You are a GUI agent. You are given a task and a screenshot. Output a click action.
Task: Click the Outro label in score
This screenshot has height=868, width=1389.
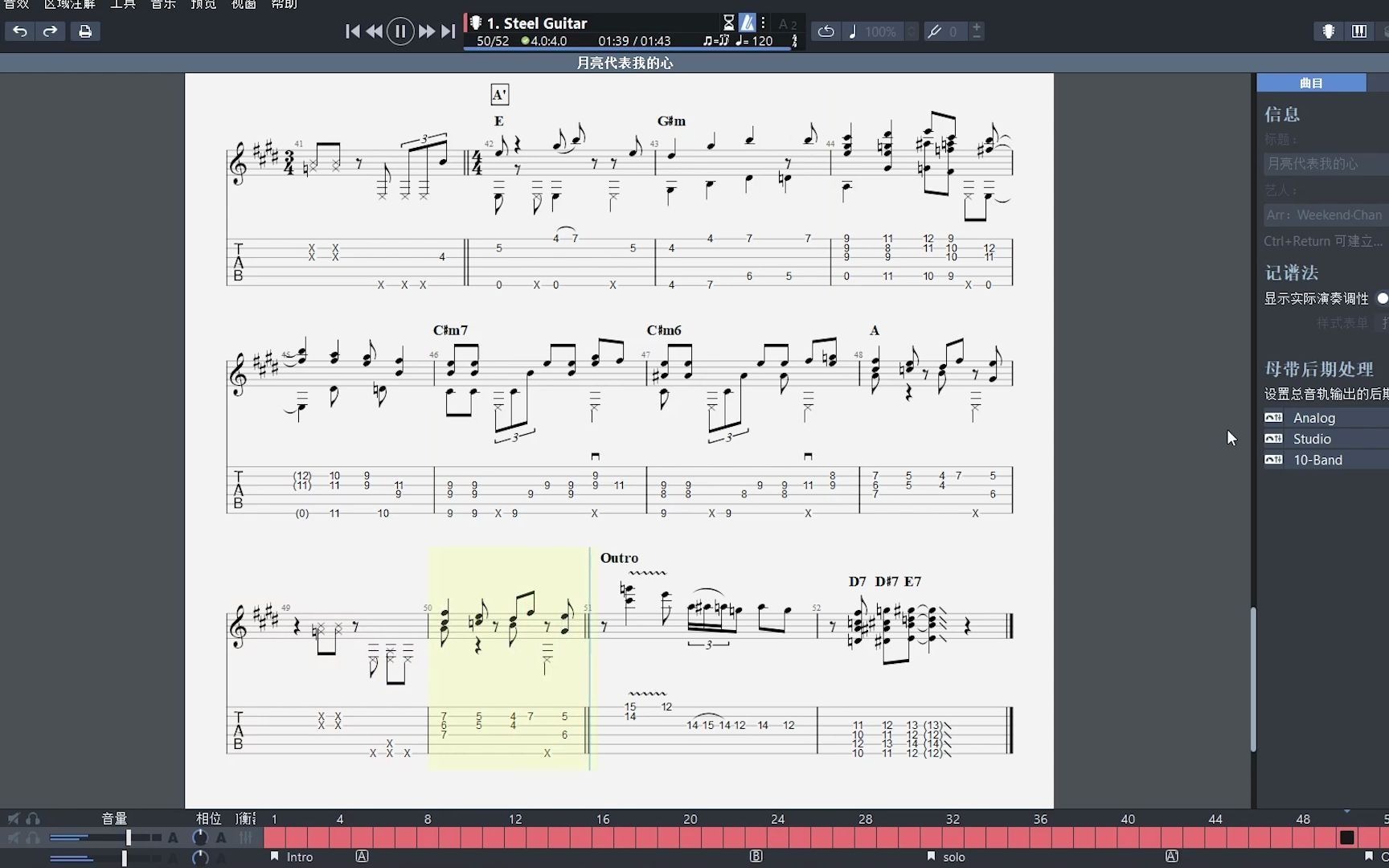tap(619, 558)
